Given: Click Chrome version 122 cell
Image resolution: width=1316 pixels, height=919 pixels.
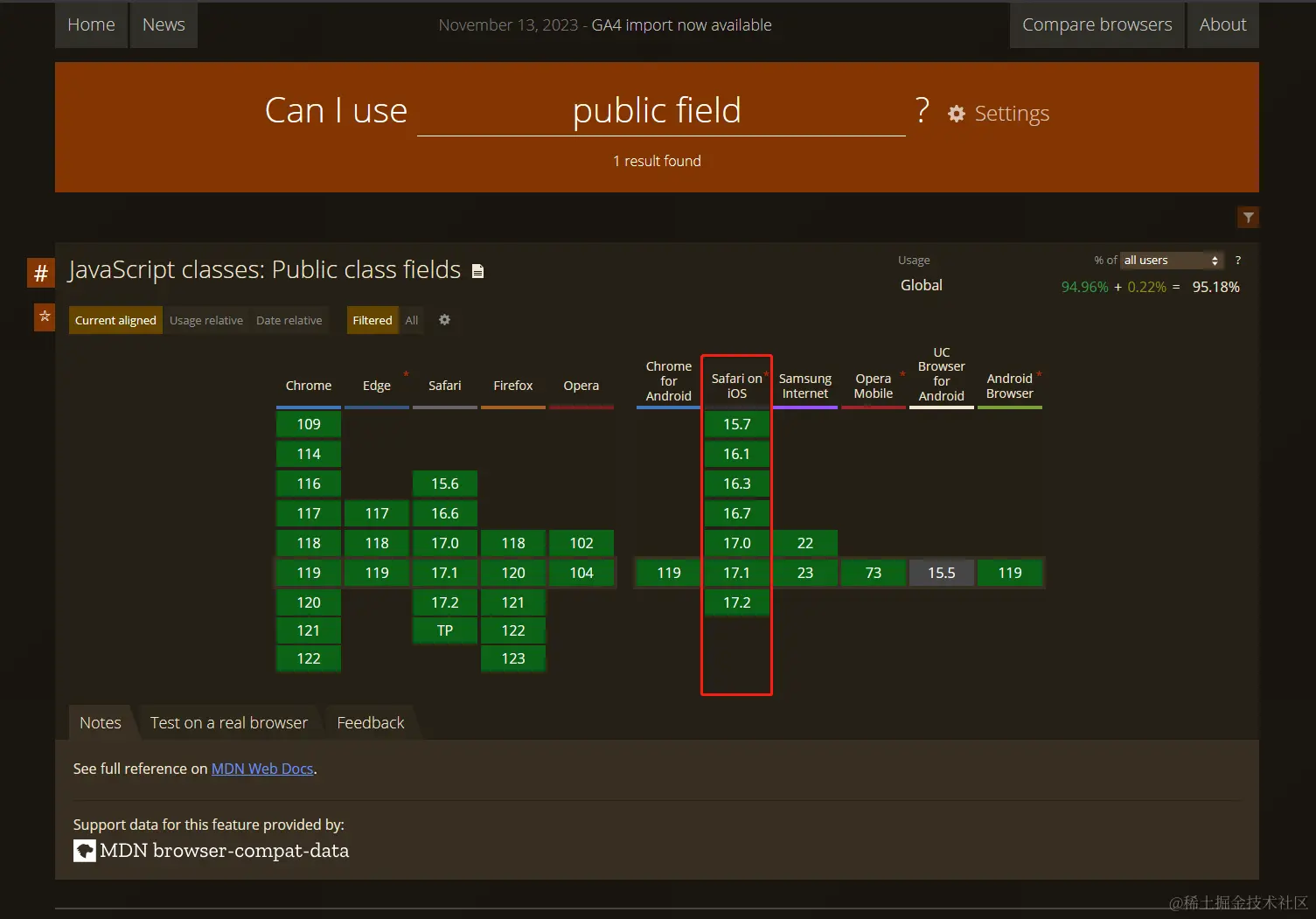Looking at the screenshot, I should pos(309,658).
